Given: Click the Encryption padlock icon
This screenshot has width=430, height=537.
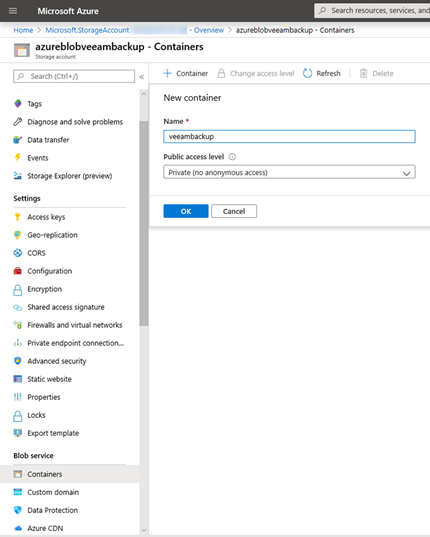Looking at the screenshot, I should 17,289.
